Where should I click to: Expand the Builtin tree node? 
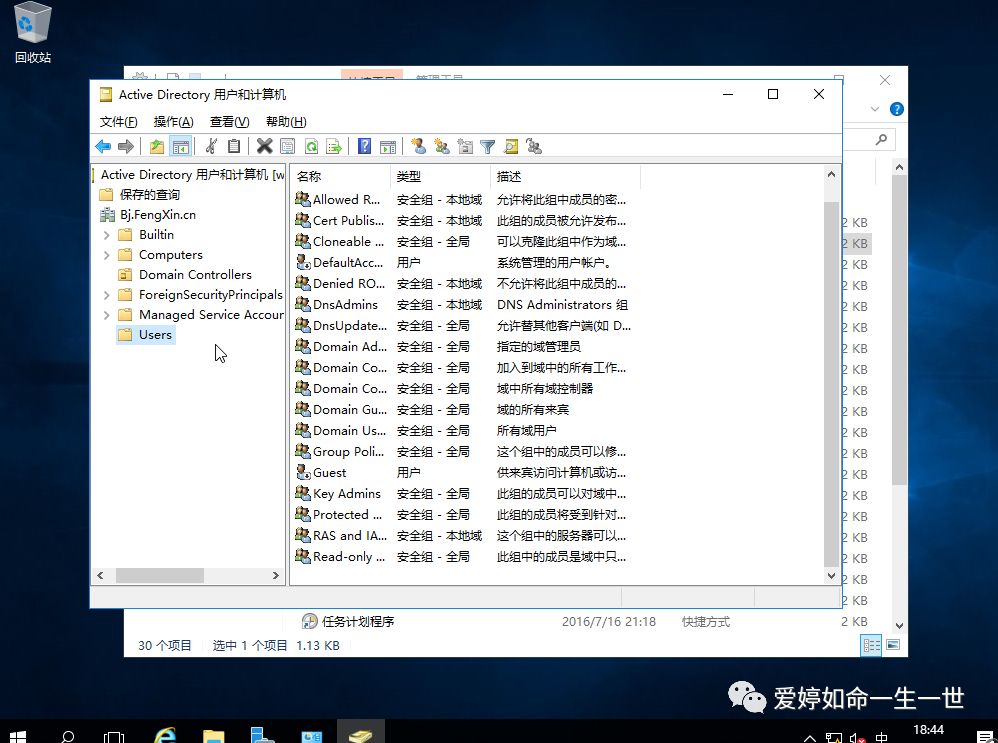coord(106,235)
